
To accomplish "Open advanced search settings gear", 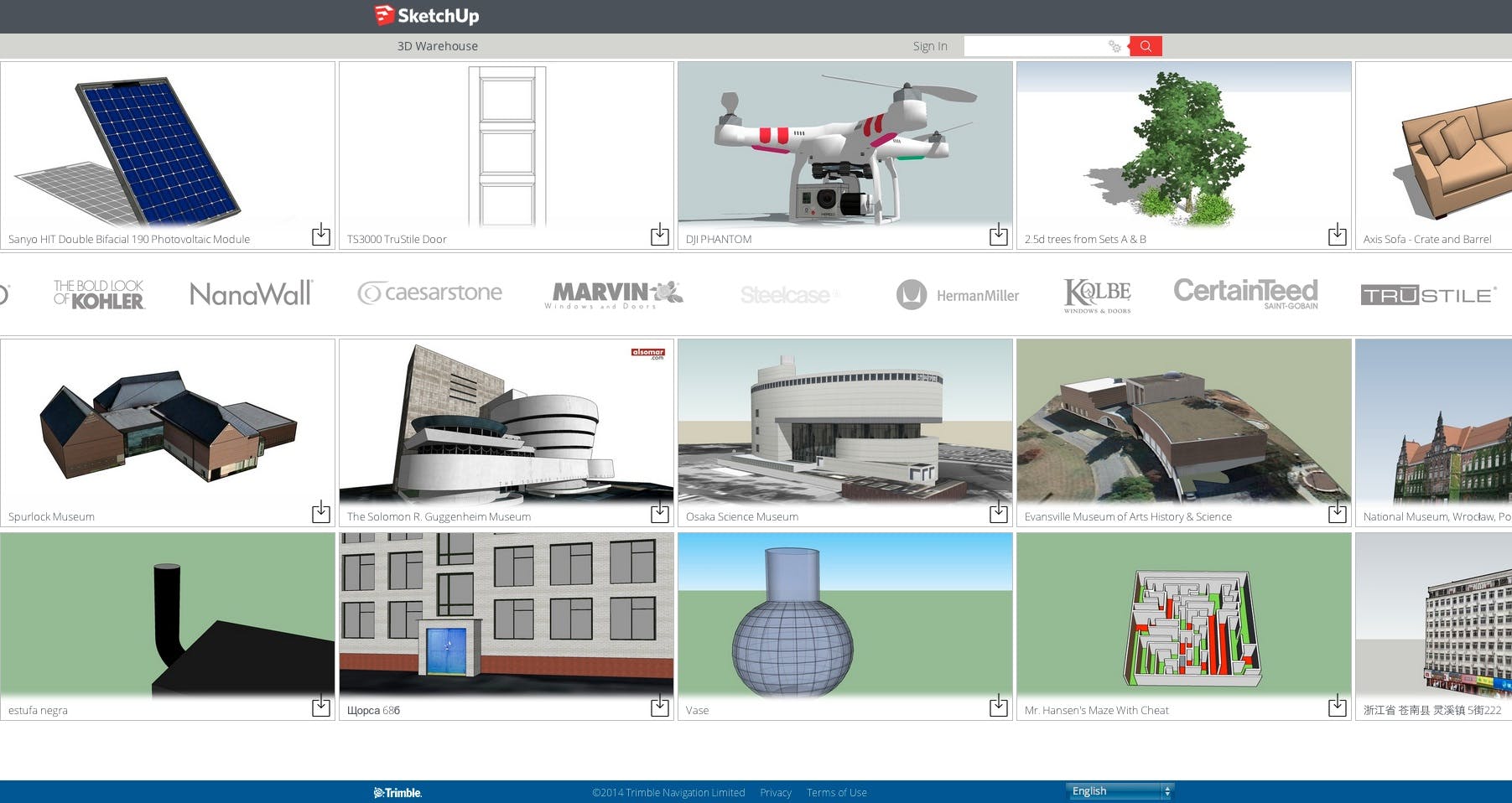I will tap(1115, 47).
